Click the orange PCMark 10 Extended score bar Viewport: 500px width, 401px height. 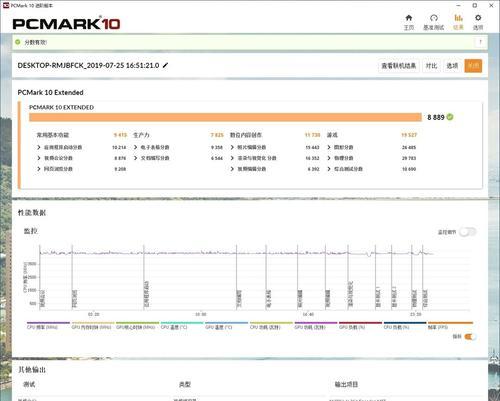pos(225,117)
